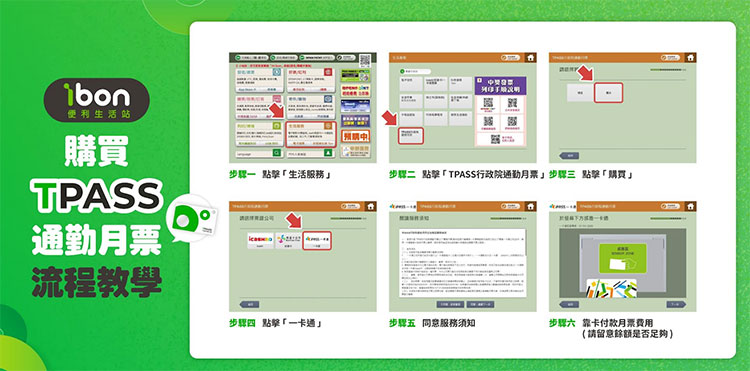Click the green member icon in step one
The width and height of the screenshot is (750, 371).
tap(328, 153)
